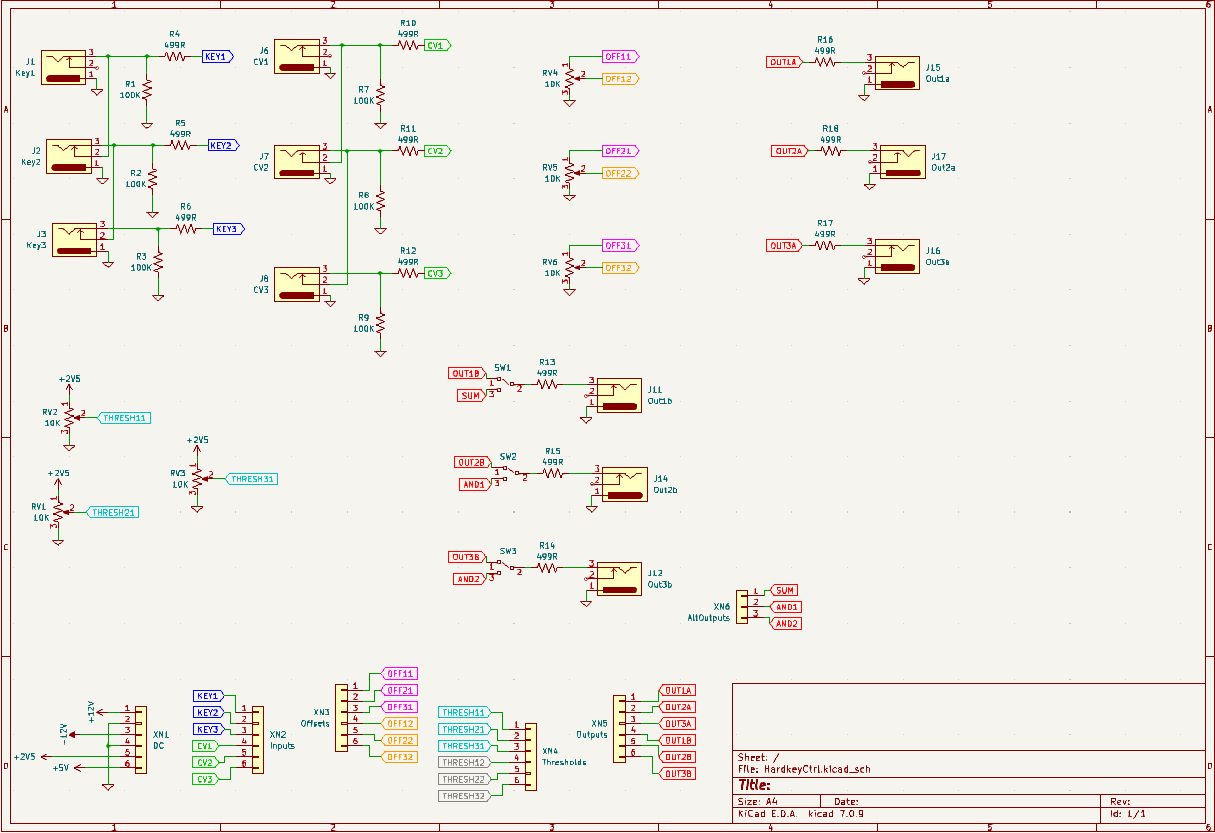This screenshot has height=833, width=1215.
Task: Click the RV4 potentiometer symbol
Action: (570, 78)
